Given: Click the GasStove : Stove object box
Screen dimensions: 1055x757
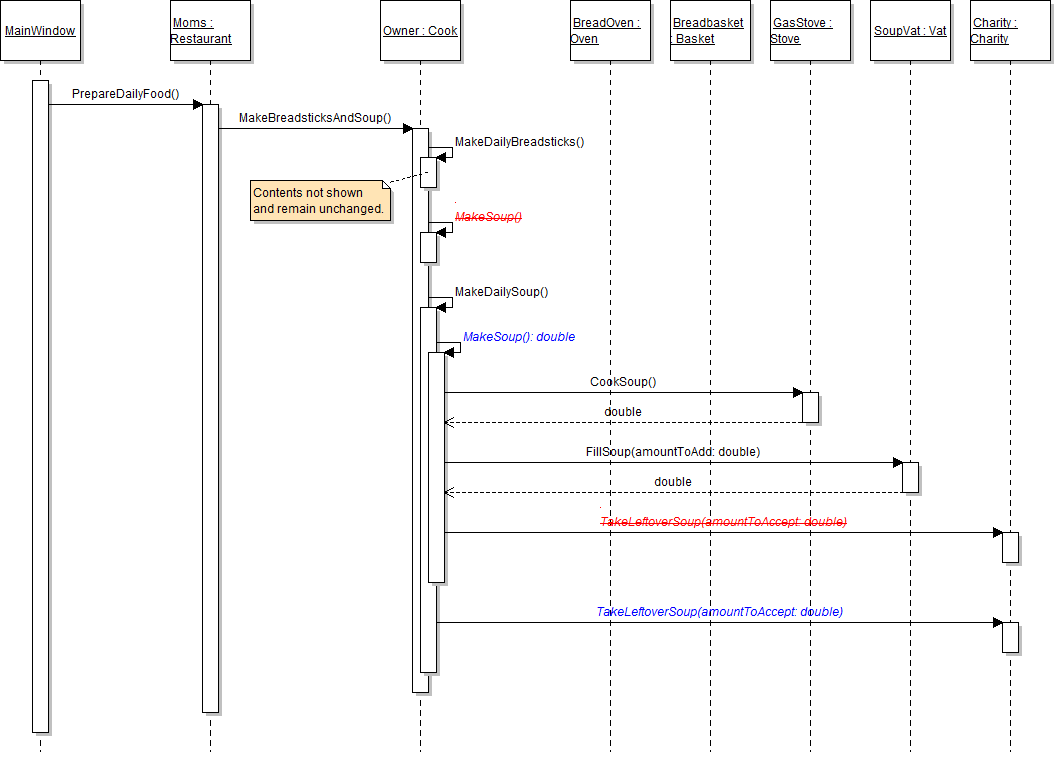Looking at the screenshot, I should [x=810, y=31].
